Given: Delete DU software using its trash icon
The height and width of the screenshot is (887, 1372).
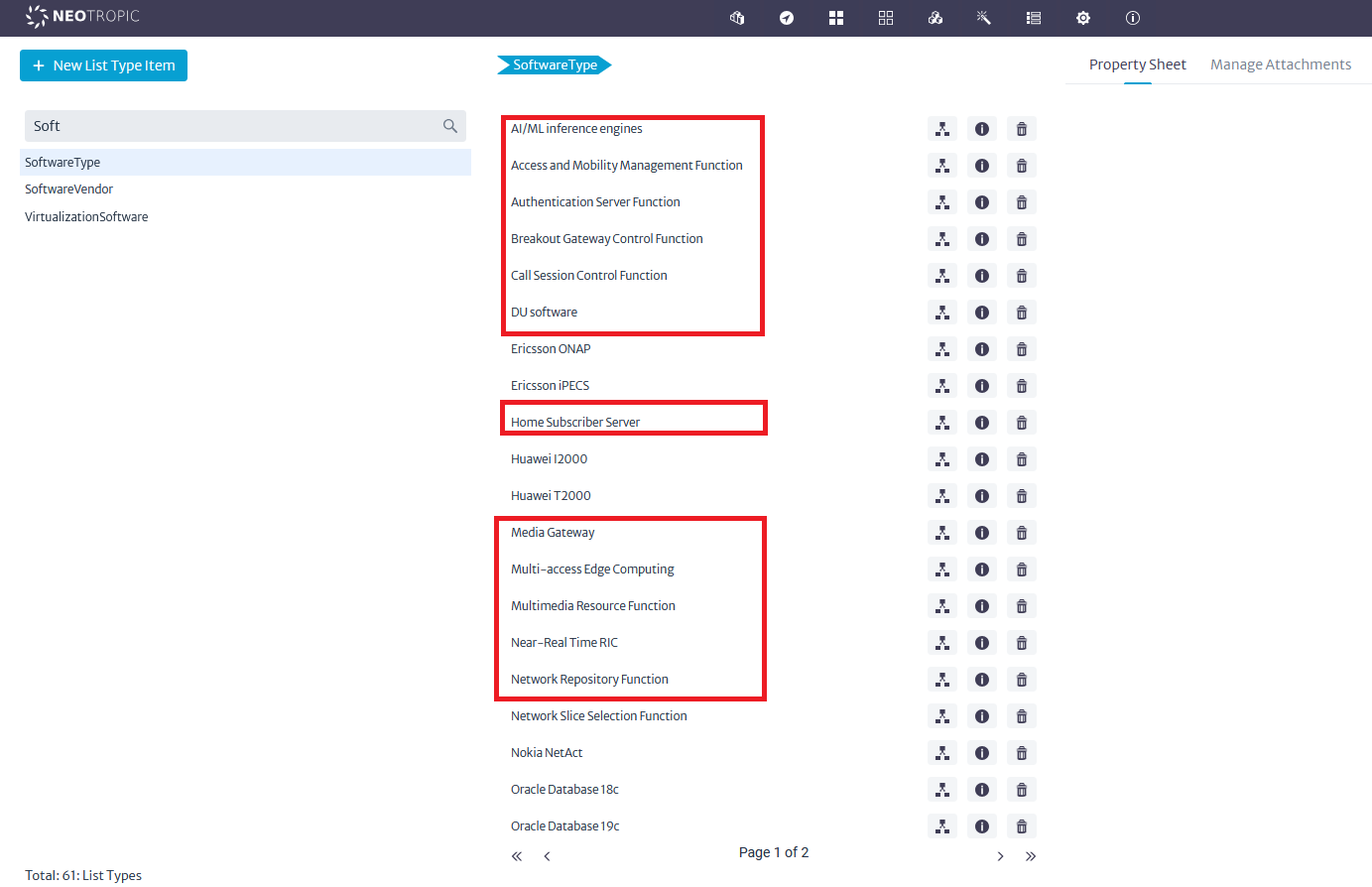Looking at the screenshot, I should click(1021, 312).
